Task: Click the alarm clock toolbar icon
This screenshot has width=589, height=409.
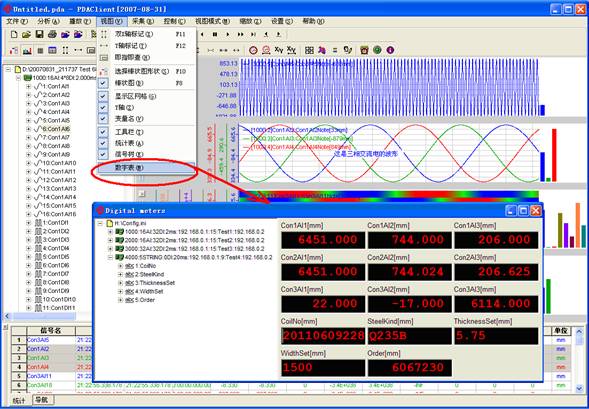Action: (x=364, y=50)
